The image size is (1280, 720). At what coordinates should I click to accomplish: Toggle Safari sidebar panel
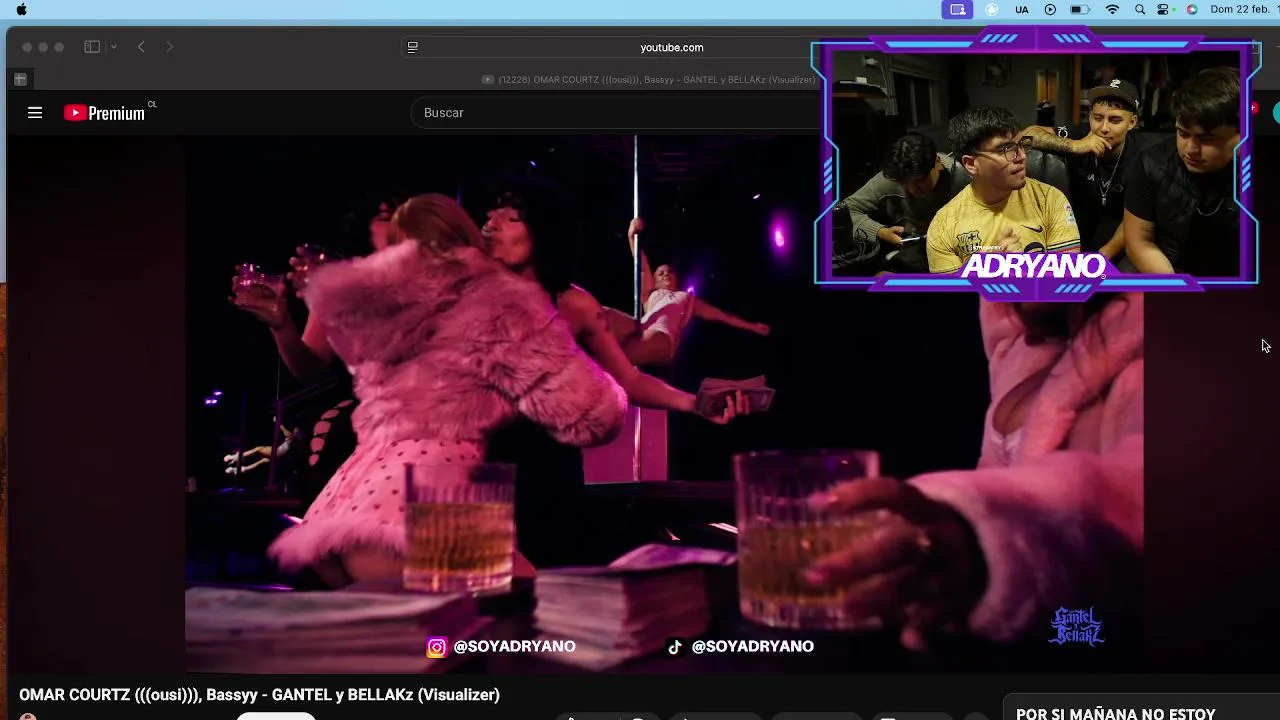tap(92, 47)
